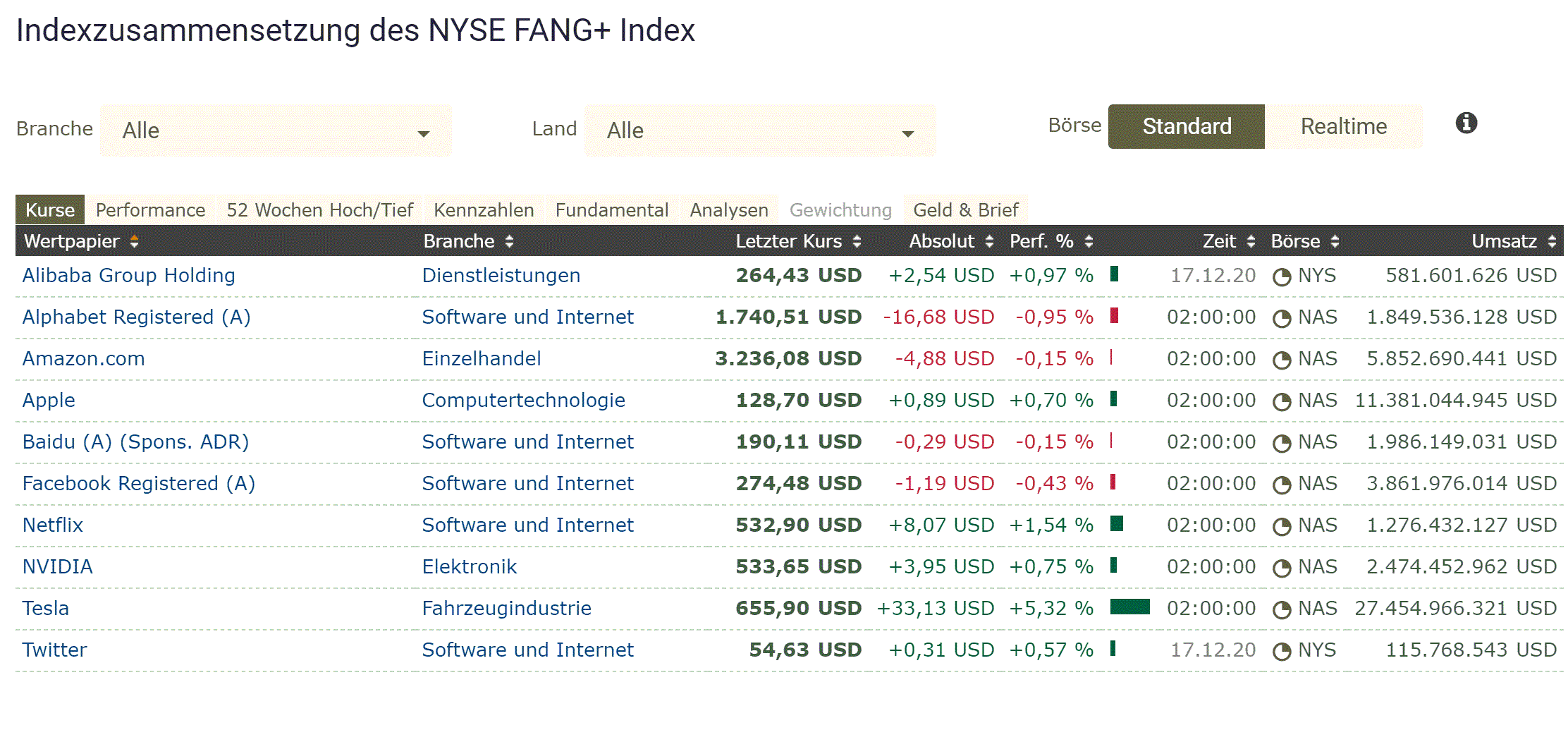The height and width of the screenshot is (730, 1568).
Task: Sort the Absolut column
Action: 988,241
